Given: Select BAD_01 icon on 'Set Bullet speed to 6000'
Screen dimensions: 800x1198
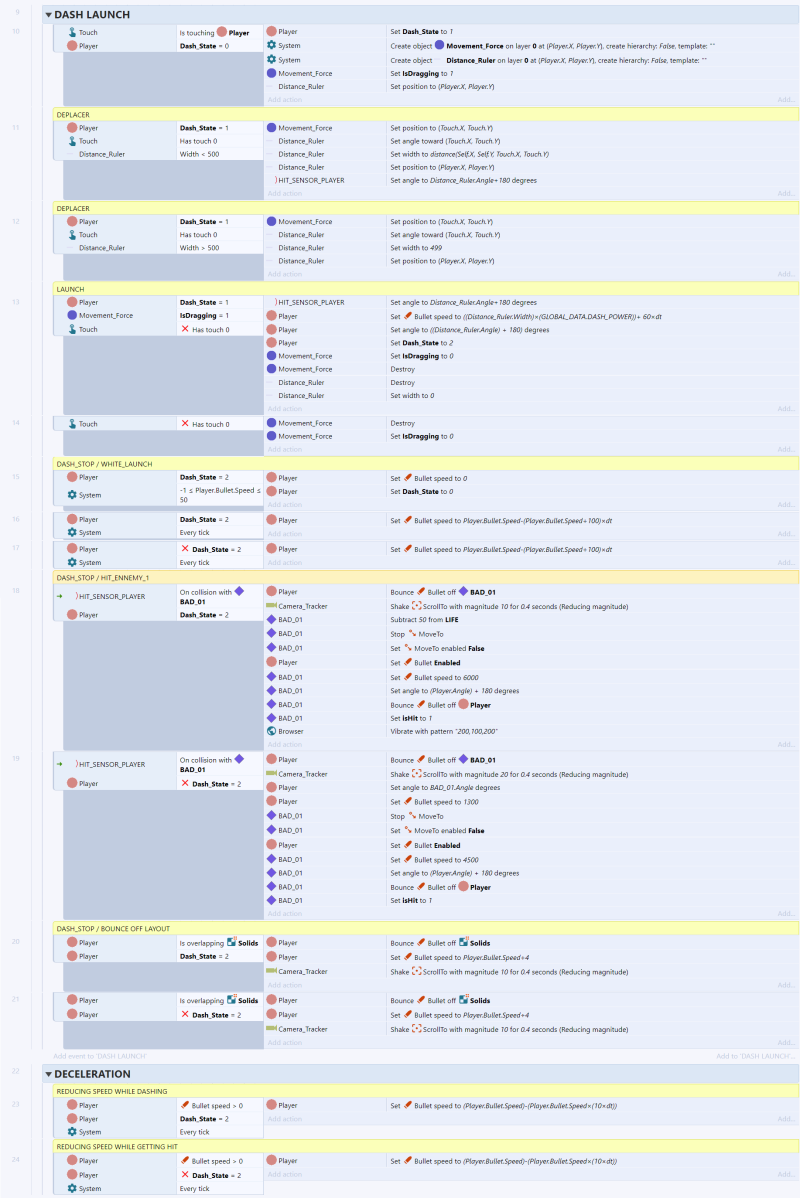Looking at the screenshot, I should click(x=271, y=677).
